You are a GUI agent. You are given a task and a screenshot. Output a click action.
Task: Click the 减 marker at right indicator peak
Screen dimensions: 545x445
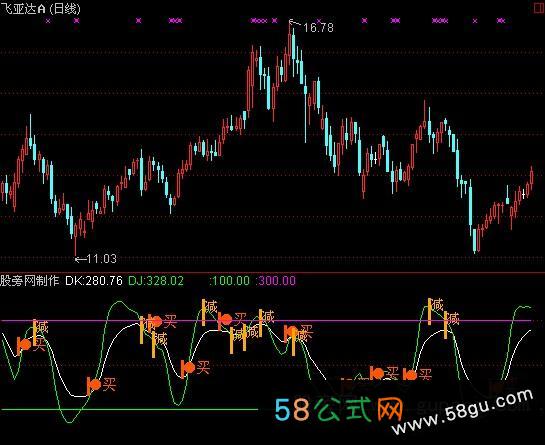[x=437, y=305]
